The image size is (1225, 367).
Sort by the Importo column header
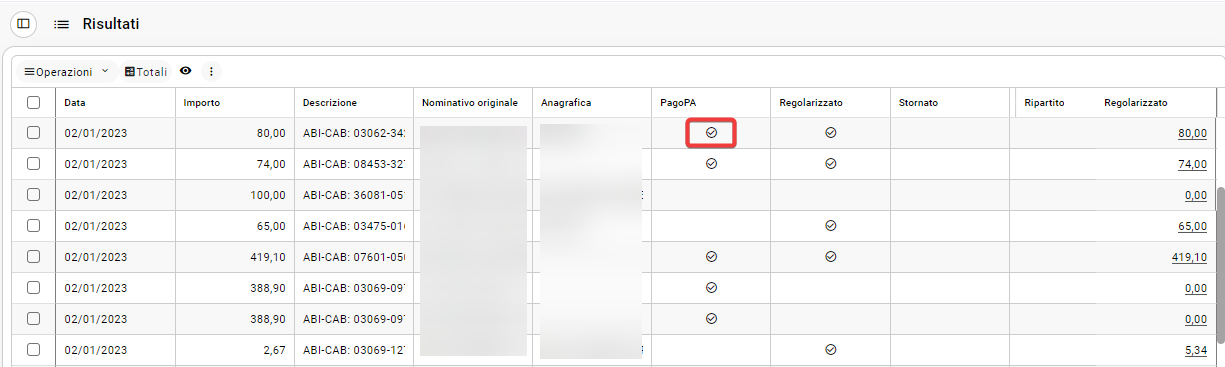tap(202, 102)
